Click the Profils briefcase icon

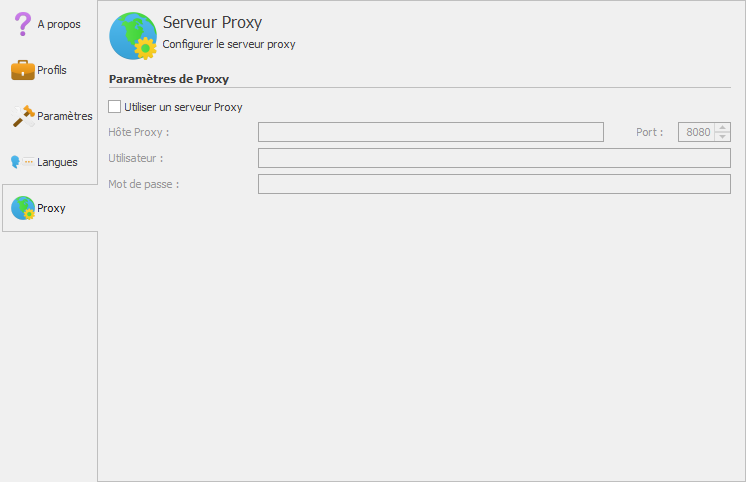pyautogui.click(x=22, y=70)
